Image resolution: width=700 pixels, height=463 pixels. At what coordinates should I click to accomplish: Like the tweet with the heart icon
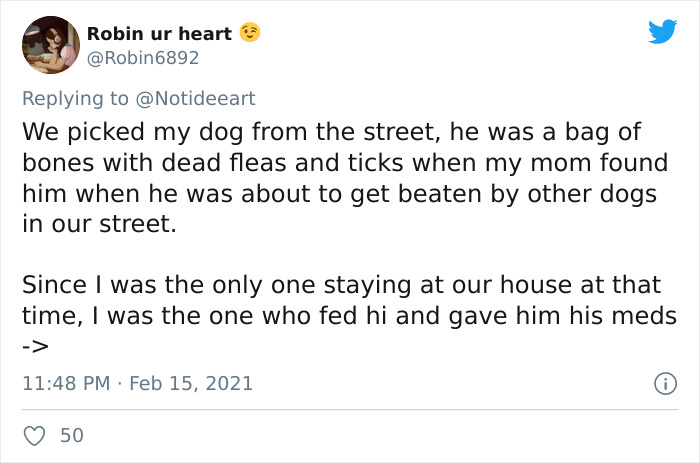[34, 435]
